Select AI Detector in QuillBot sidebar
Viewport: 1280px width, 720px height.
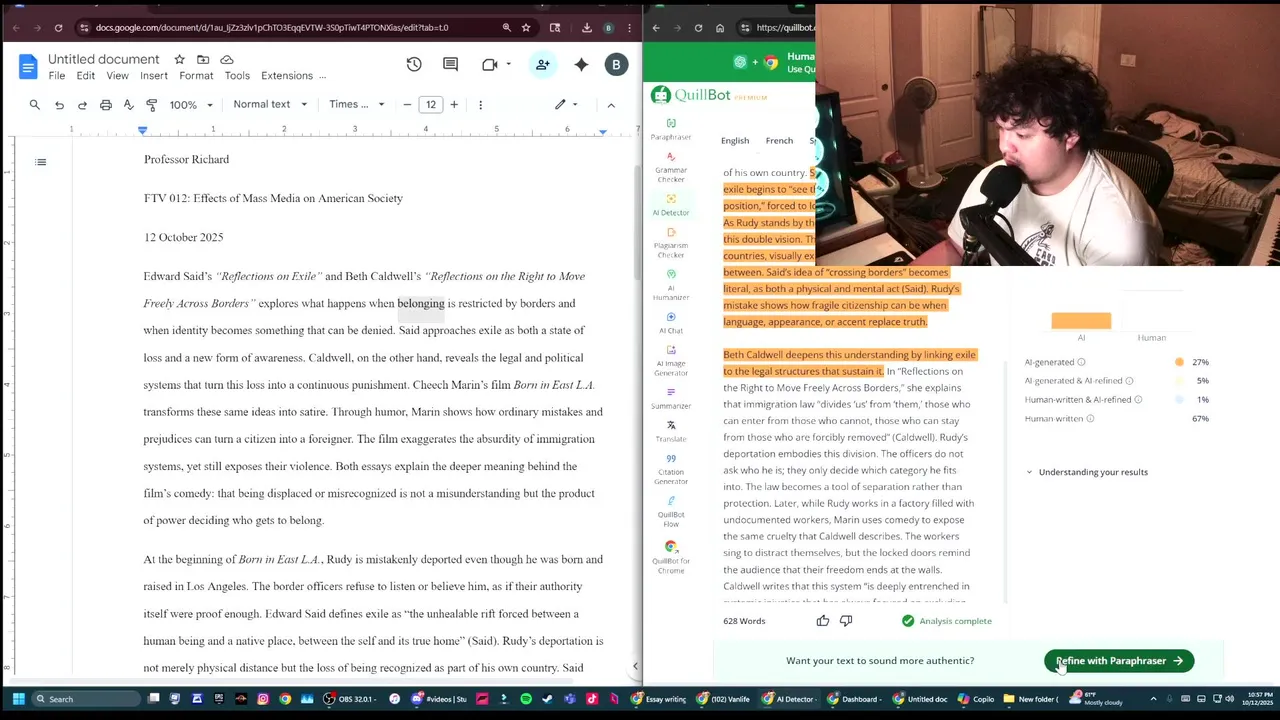671,204
